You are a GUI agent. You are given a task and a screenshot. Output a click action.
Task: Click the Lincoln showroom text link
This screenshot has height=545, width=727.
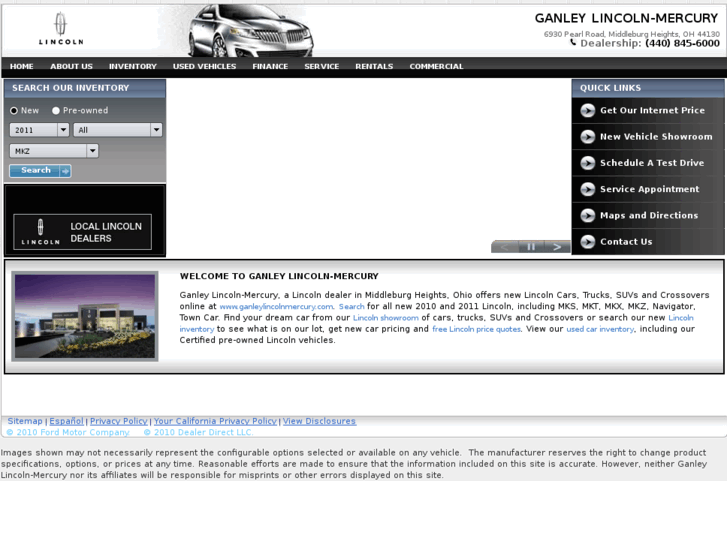coord(386,318)
